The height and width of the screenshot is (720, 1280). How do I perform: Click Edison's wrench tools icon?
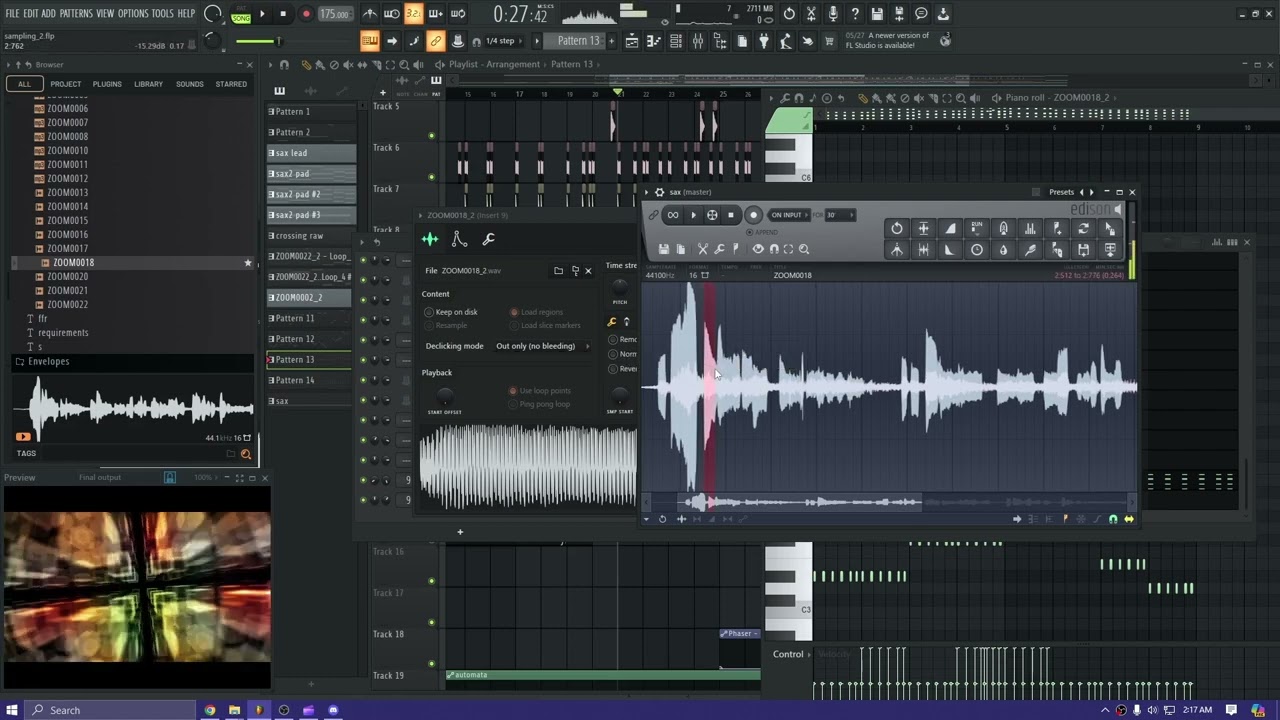(719, 249)
